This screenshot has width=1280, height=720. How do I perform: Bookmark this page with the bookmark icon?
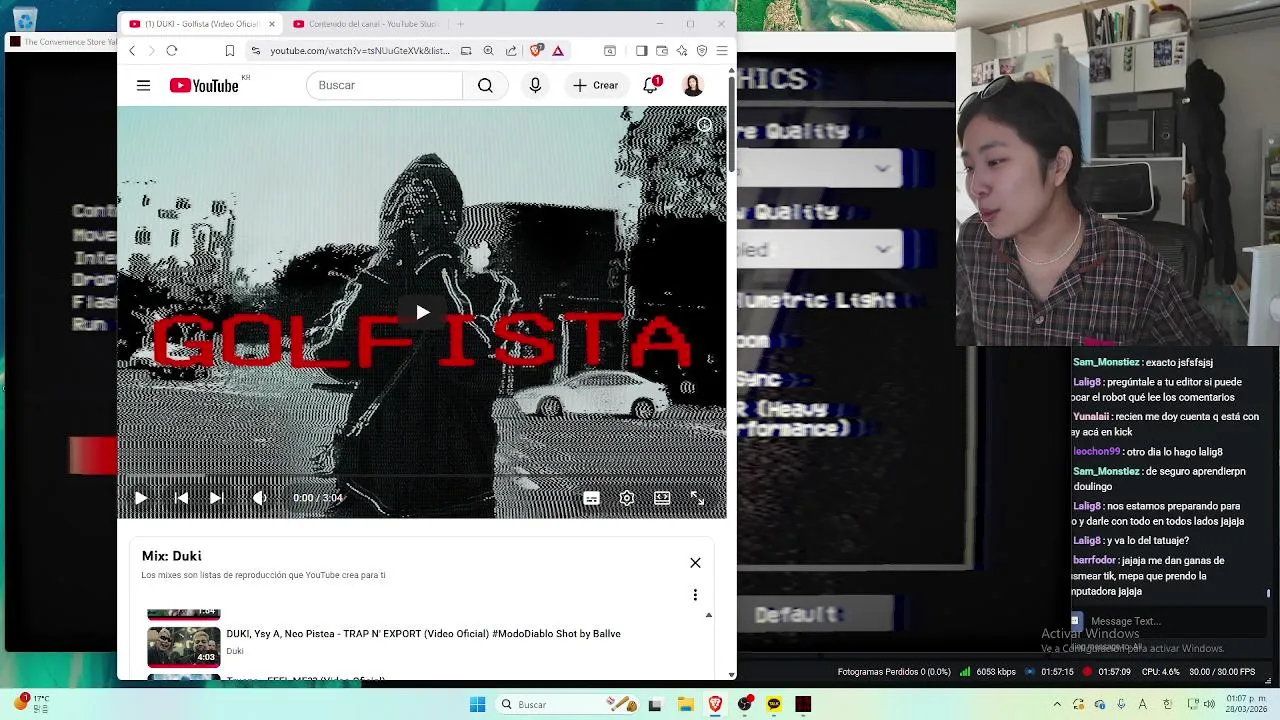pos(229,51)
